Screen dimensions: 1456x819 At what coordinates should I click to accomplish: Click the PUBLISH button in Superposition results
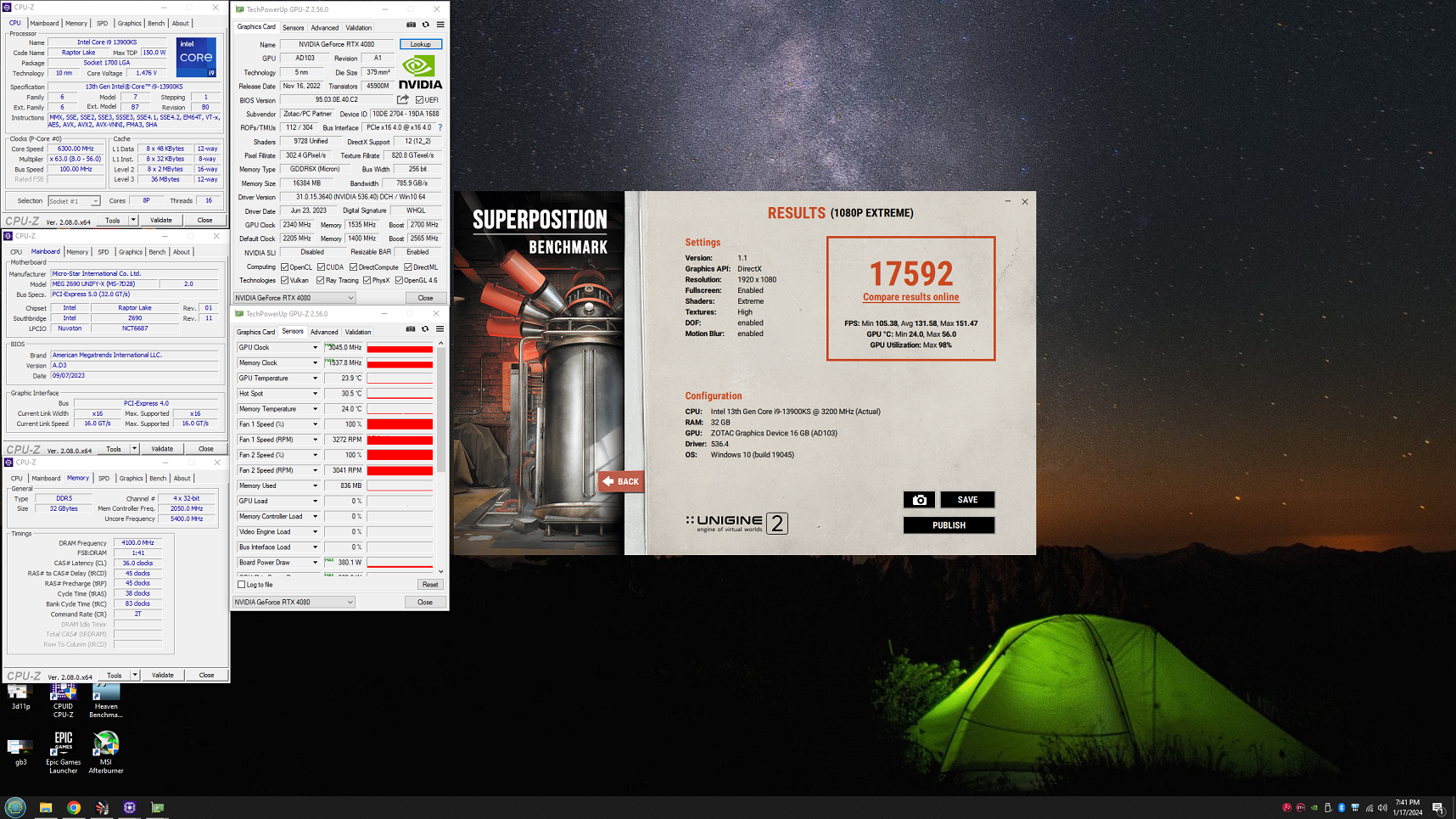[x=949, y=525]
